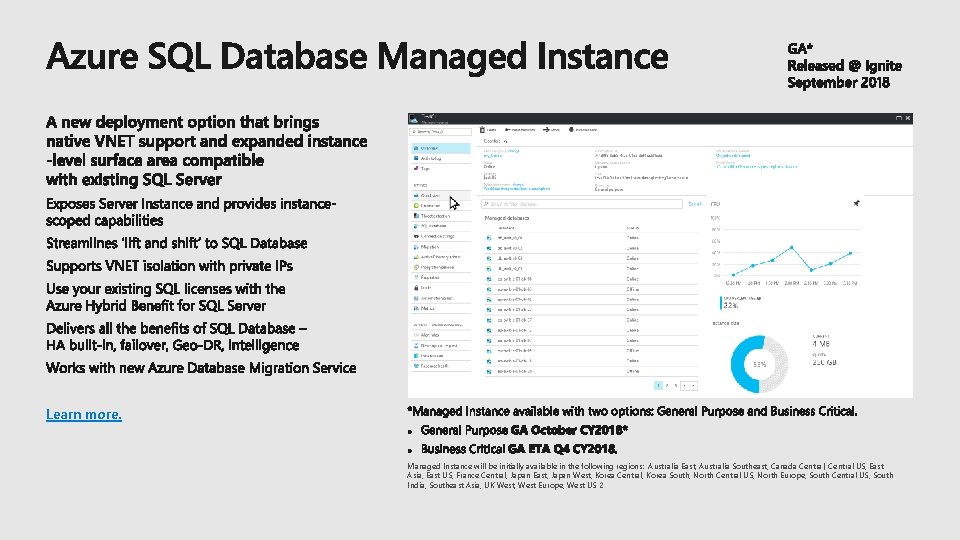Click the Activity log sidebar icon
Viewport: 960px width, 540px height.
[x=416, y=158]
